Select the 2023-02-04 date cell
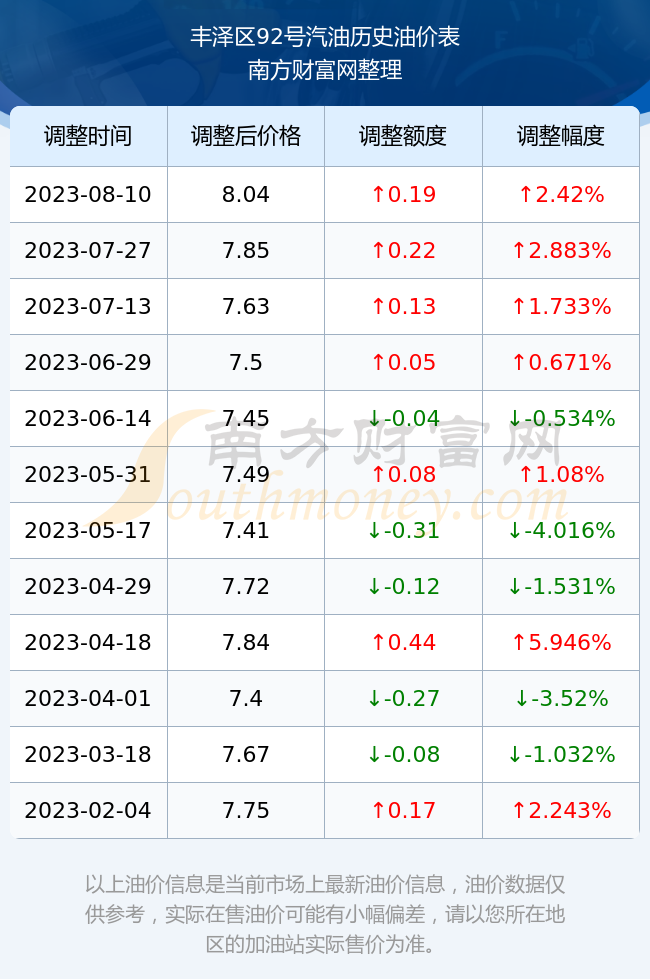The width and height of the screenshot is (650, 980). point(88,811)
